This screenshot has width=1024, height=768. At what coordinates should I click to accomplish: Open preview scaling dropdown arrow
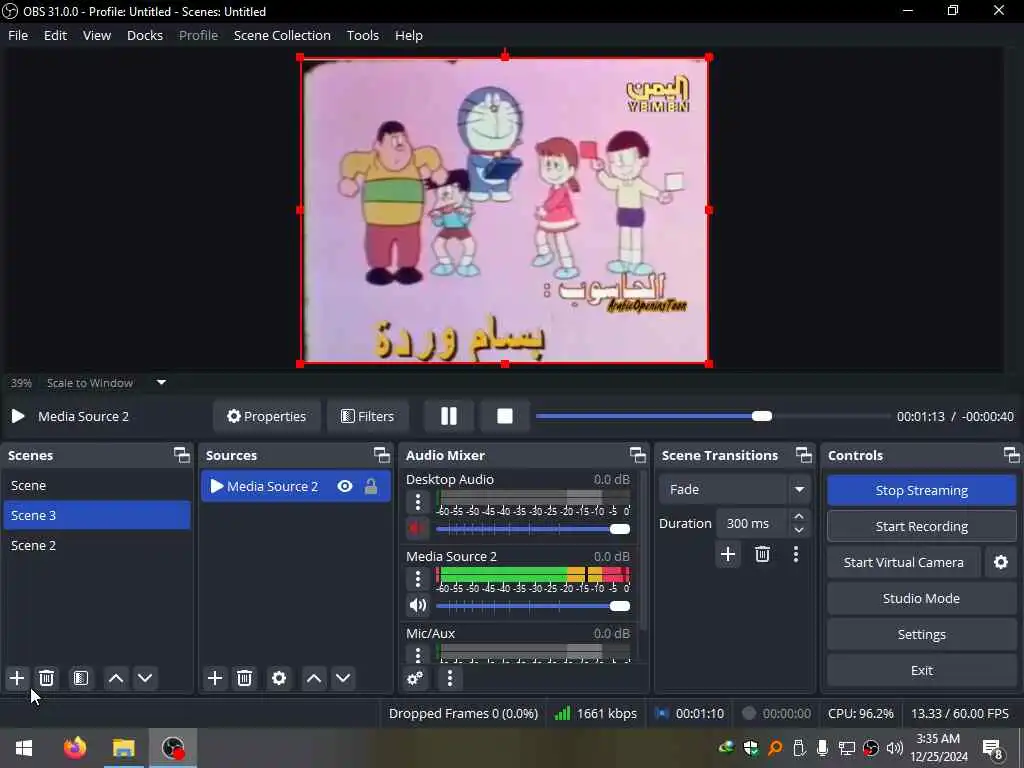tap(161, 383)
